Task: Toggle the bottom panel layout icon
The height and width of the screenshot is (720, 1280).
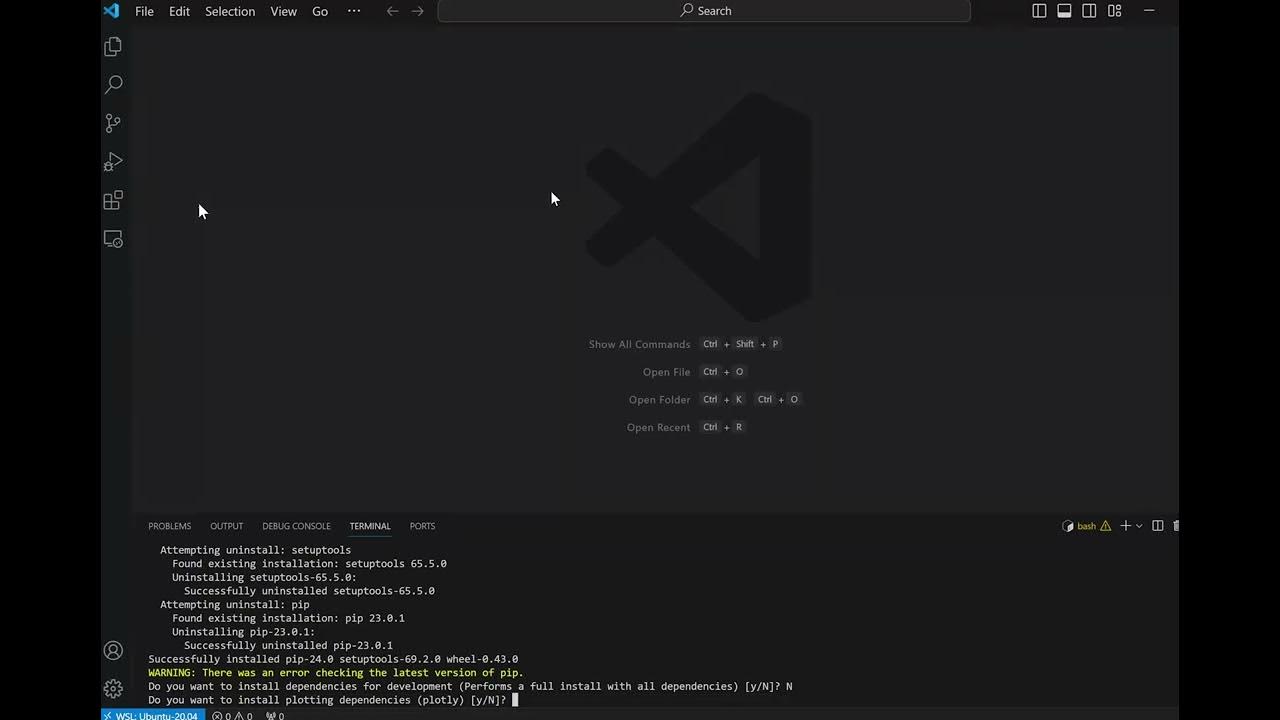Action: coord(1064,11)
